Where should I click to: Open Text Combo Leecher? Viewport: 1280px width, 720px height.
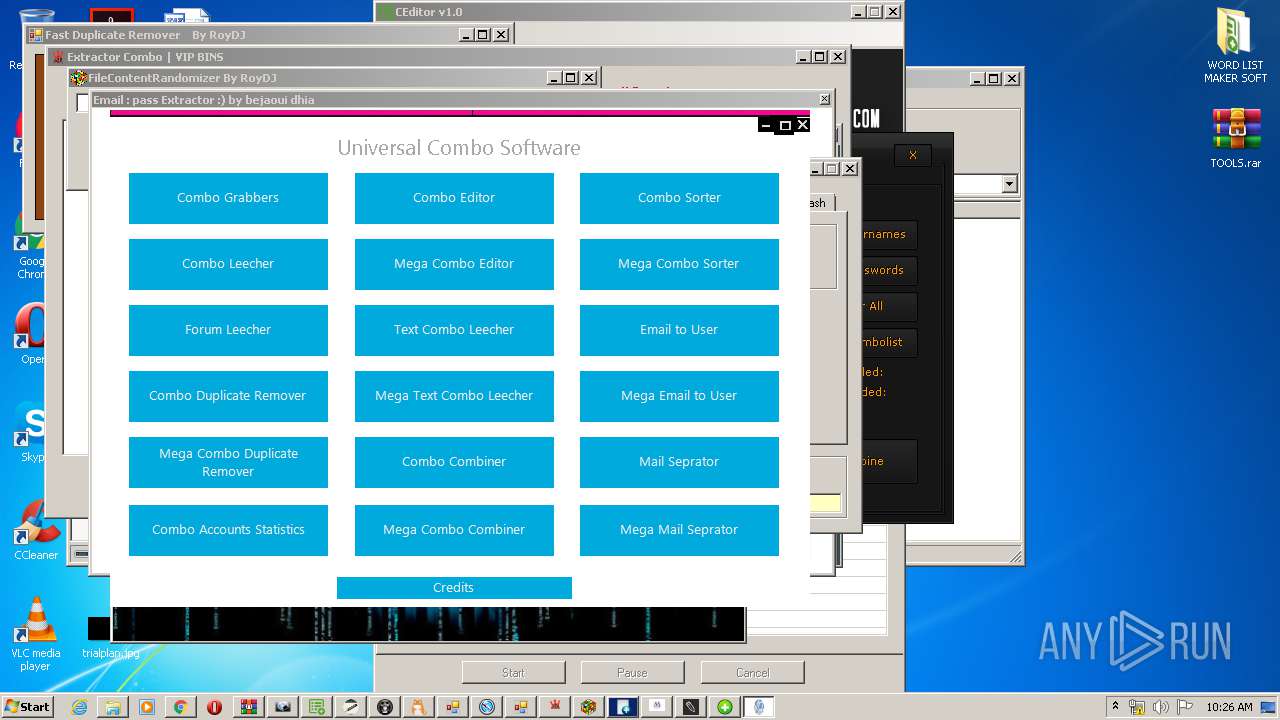pos(454,330)
